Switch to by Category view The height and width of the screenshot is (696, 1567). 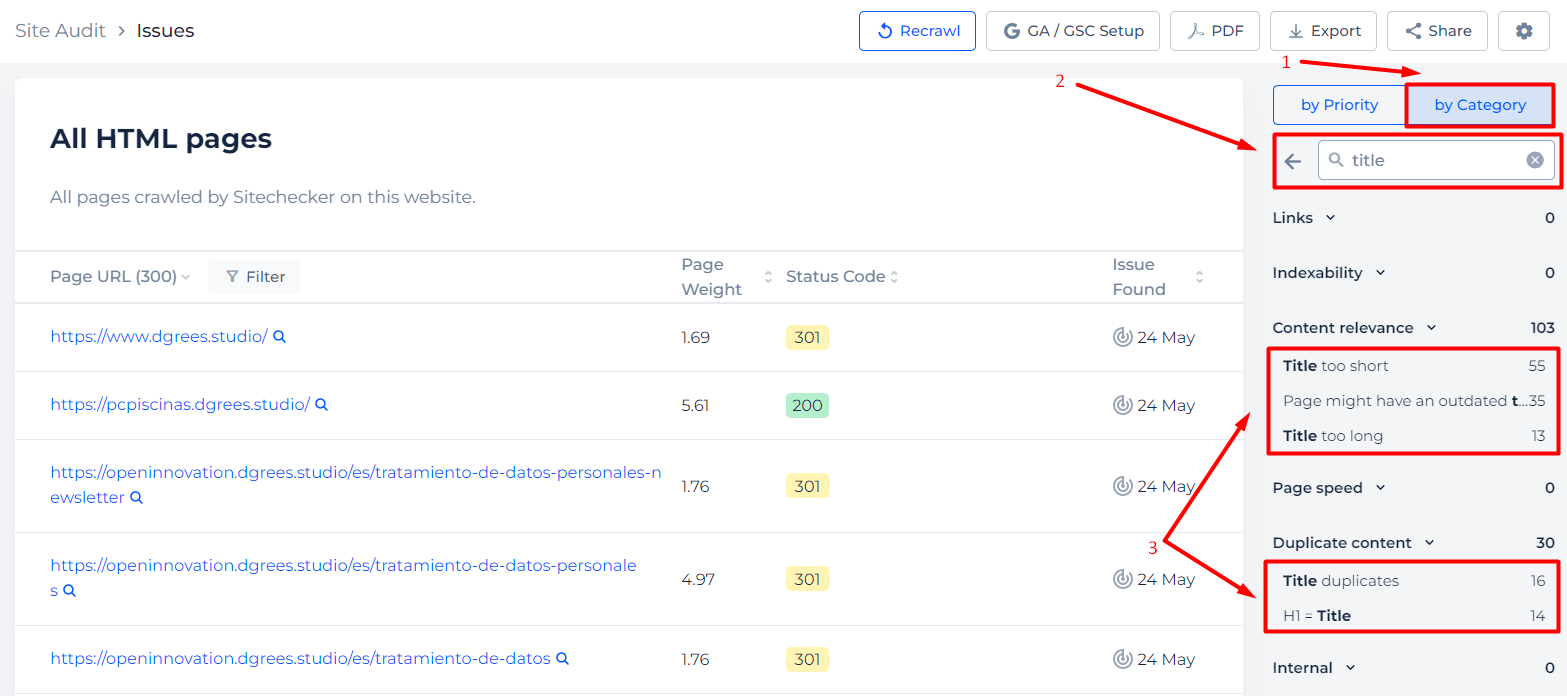click(x=1480, y=105)
